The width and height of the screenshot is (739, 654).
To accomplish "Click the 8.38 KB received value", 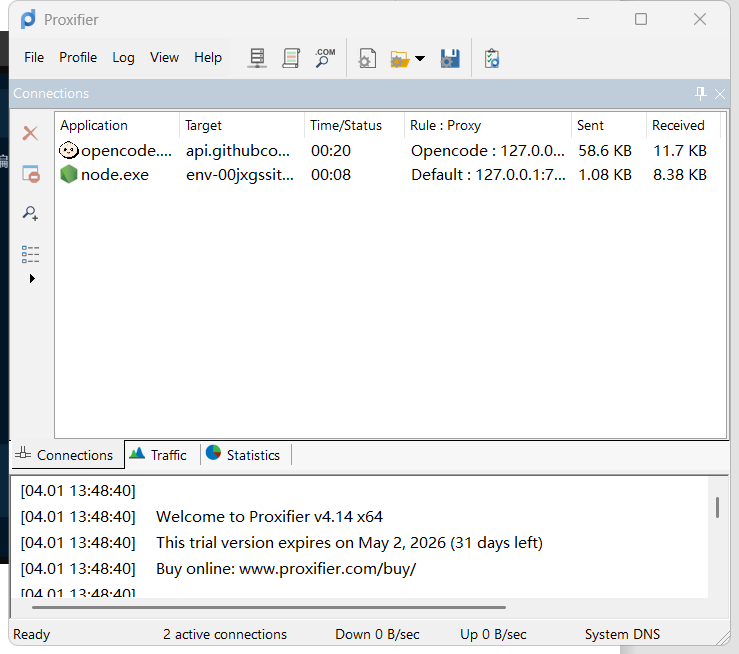I will point(680,175).
